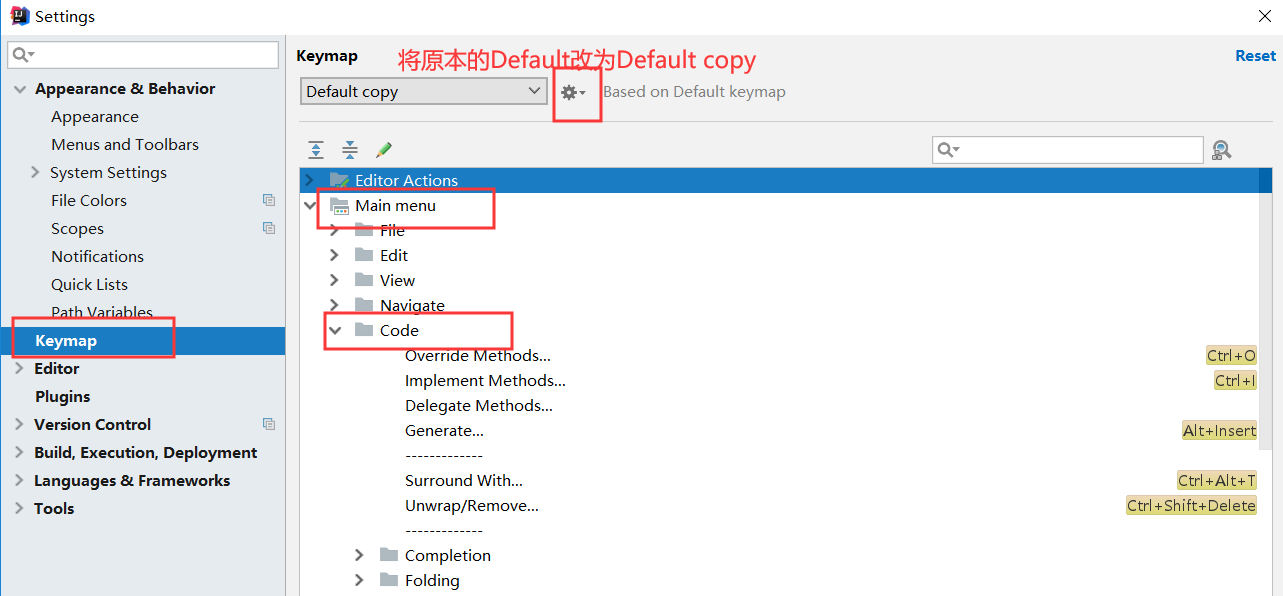1283x596 pixels.
Task: Click the Main menu folder icon
Action: [339, 206]
